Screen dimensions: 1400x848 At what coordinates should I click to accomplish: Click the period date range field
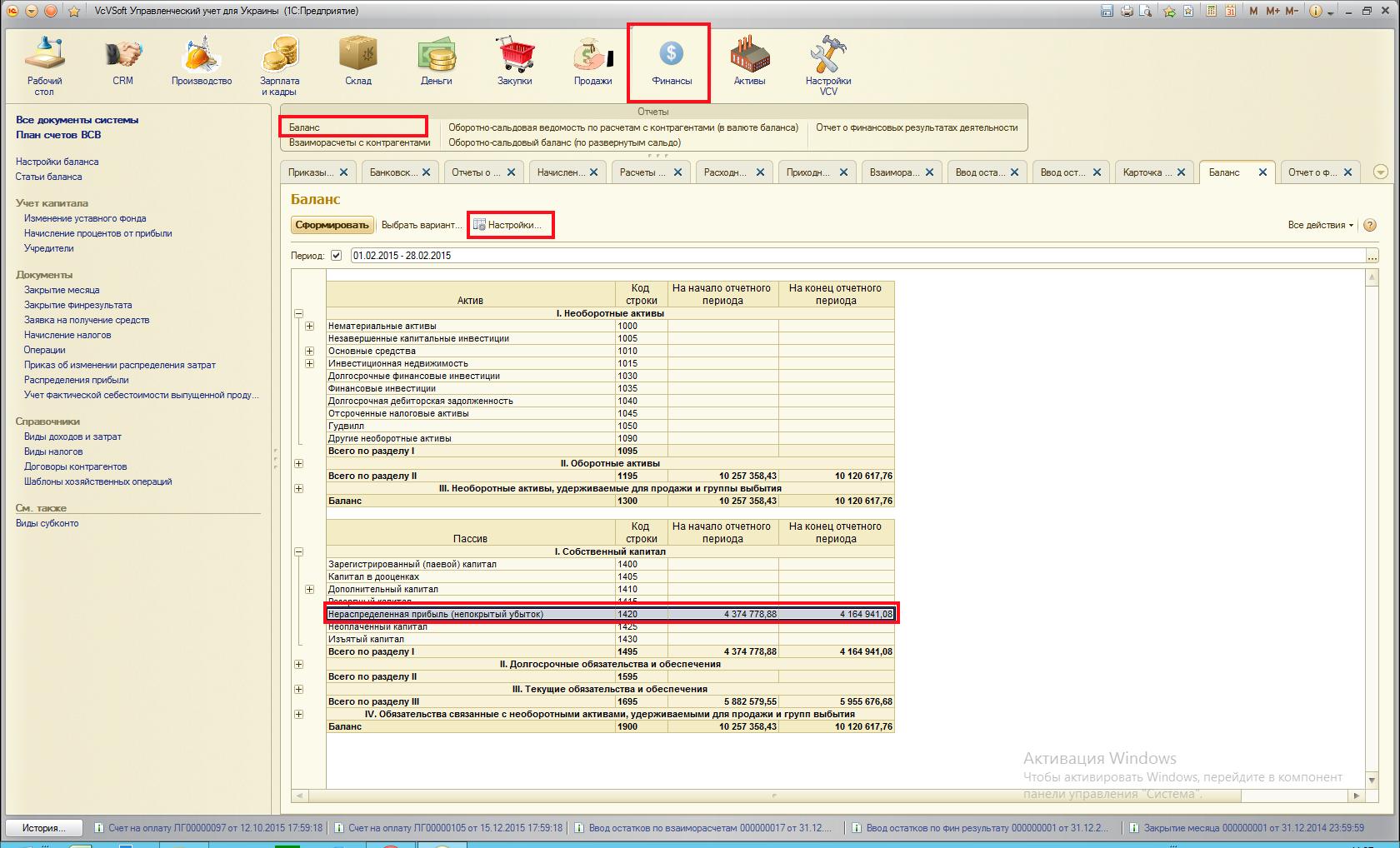[x=857, y=256]
